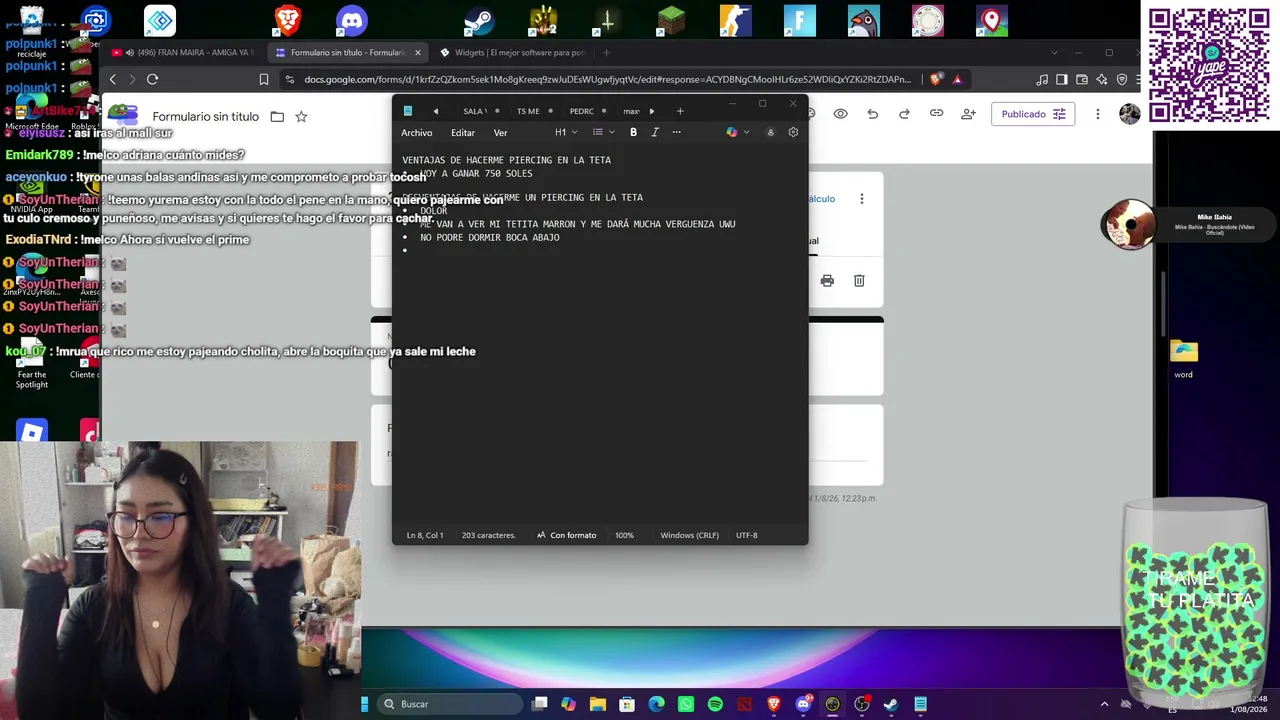Open Discord from the taskbar
1280x720 pixels.
click(803, 704)
